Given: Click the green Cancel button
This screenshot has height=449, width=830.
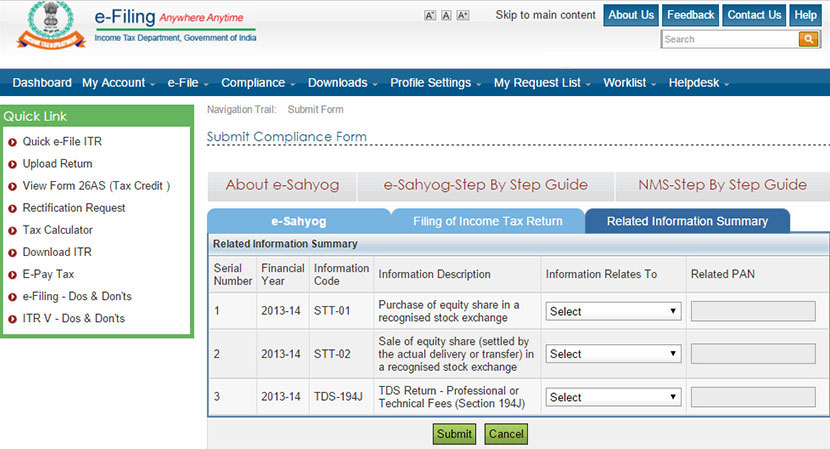Looking at the screenshot, I should [506, 434].
